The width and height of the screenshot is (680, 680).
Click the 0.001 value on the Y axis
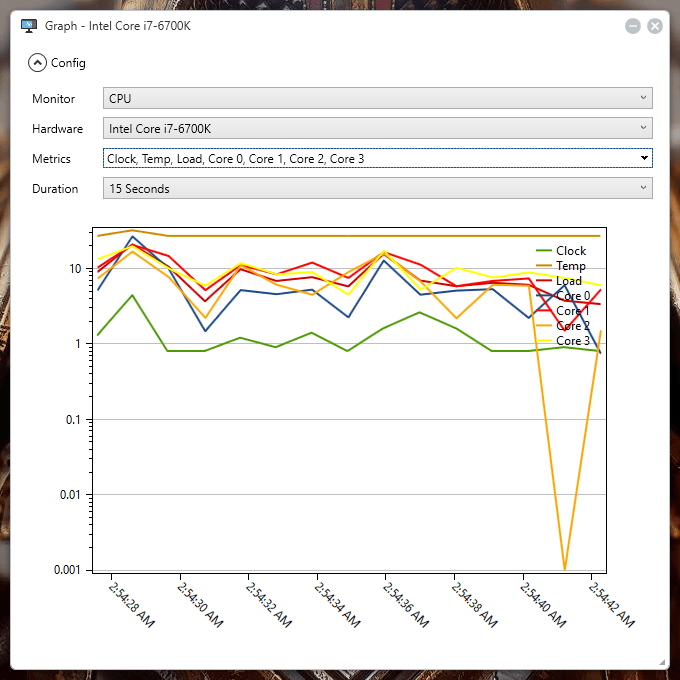click(x=67, y=569)
